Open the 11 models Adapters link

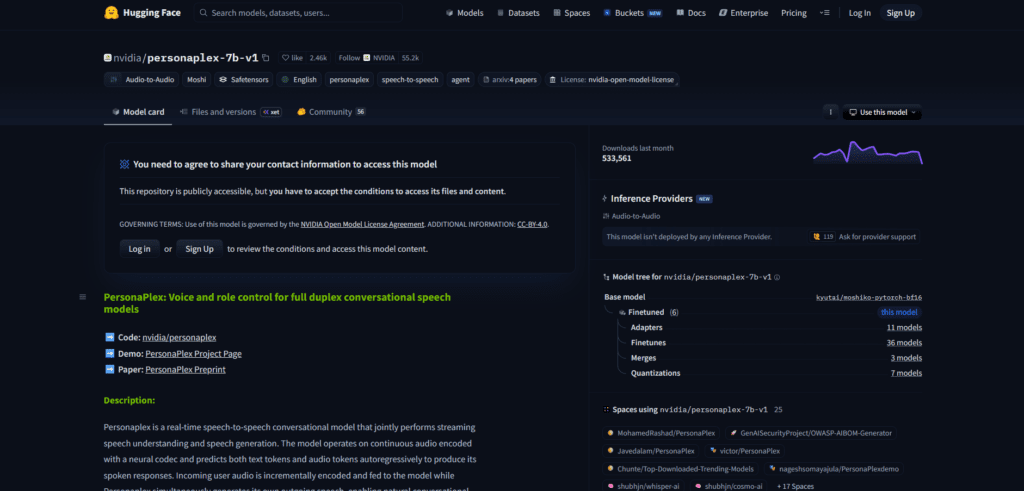pos(904,327)
